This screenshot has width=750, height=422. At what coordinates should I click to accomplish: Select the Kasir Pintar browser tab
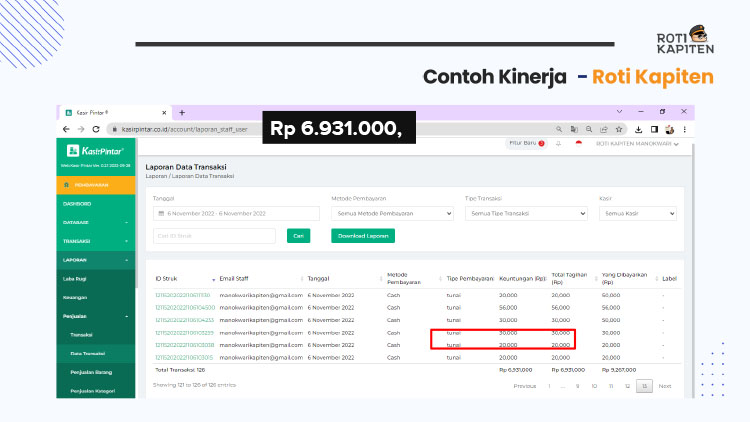pos(115,113)
